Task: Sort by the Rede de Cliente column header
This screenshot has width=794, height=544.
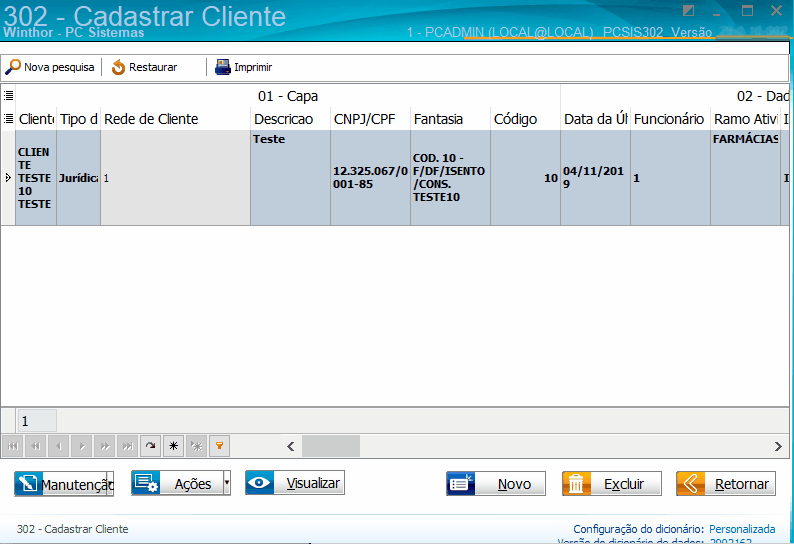Action: pyautogui.click(x=175, y=119)
